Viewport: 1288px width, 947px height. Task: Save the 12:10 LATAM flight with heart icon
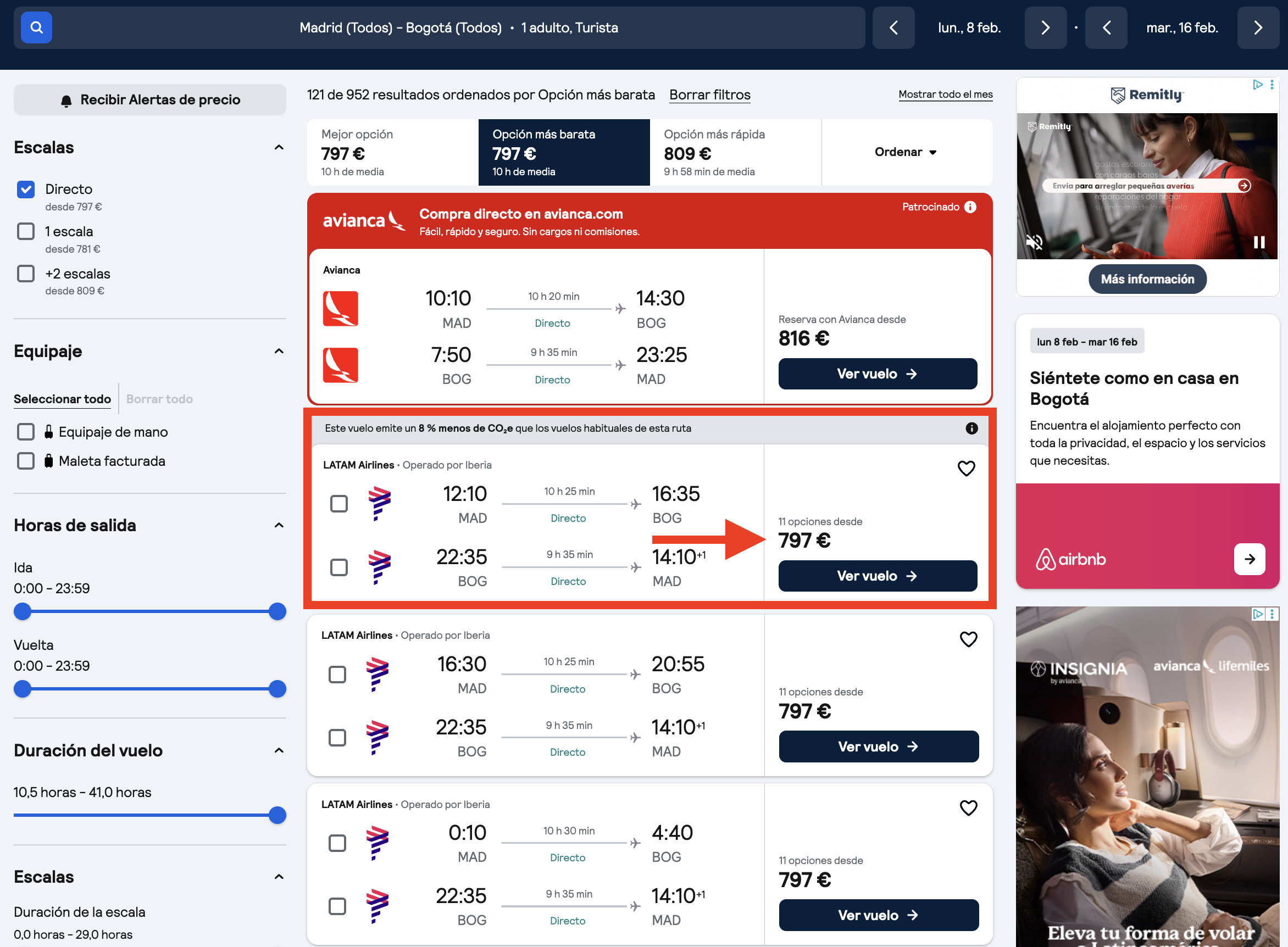click(x=965, y=469)
